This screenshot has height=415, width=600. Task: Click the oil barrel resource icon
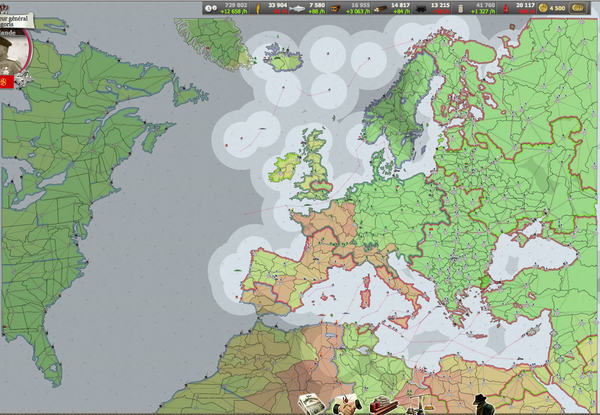pos(461,8)
